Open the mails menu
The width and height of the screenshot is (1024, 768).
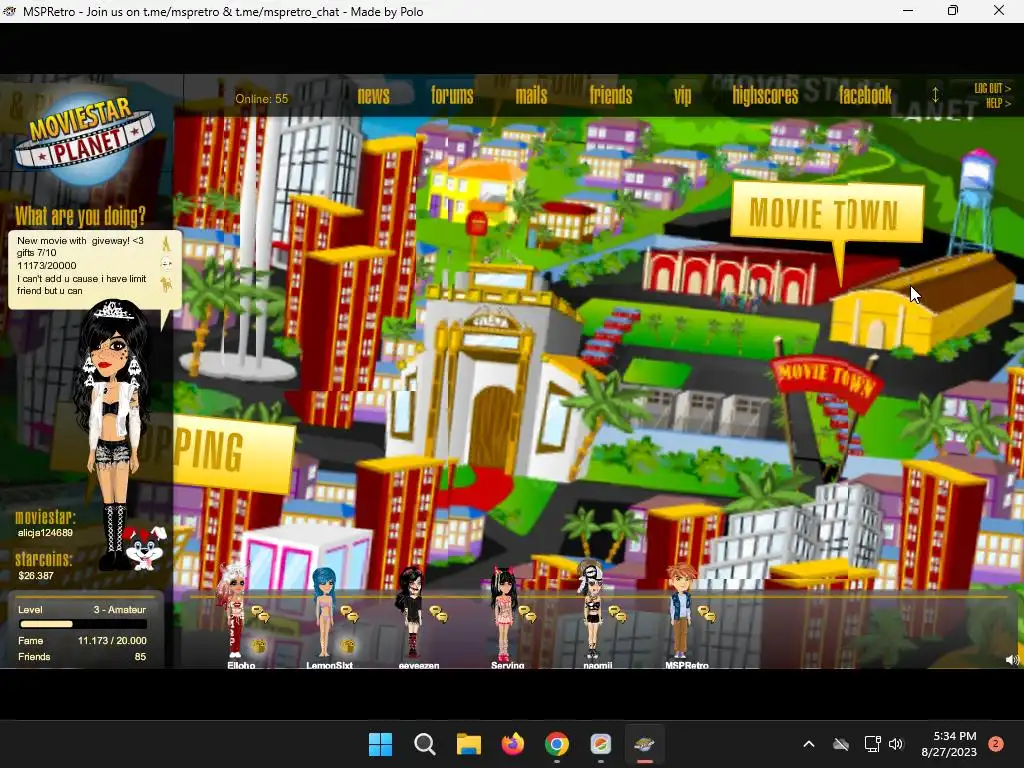tap(531, 96)
